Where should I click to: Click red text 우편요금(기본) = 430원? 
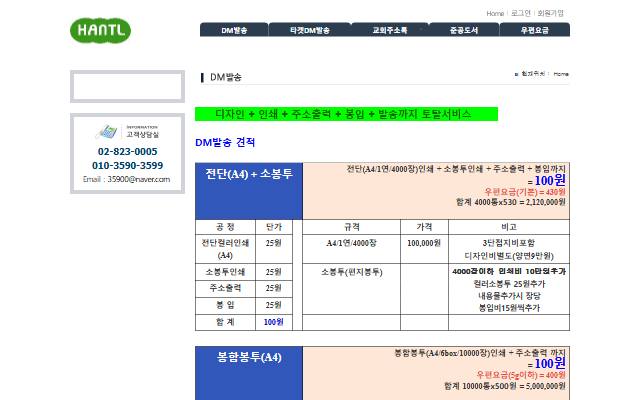pyautogui.click(x=525, y=191)
